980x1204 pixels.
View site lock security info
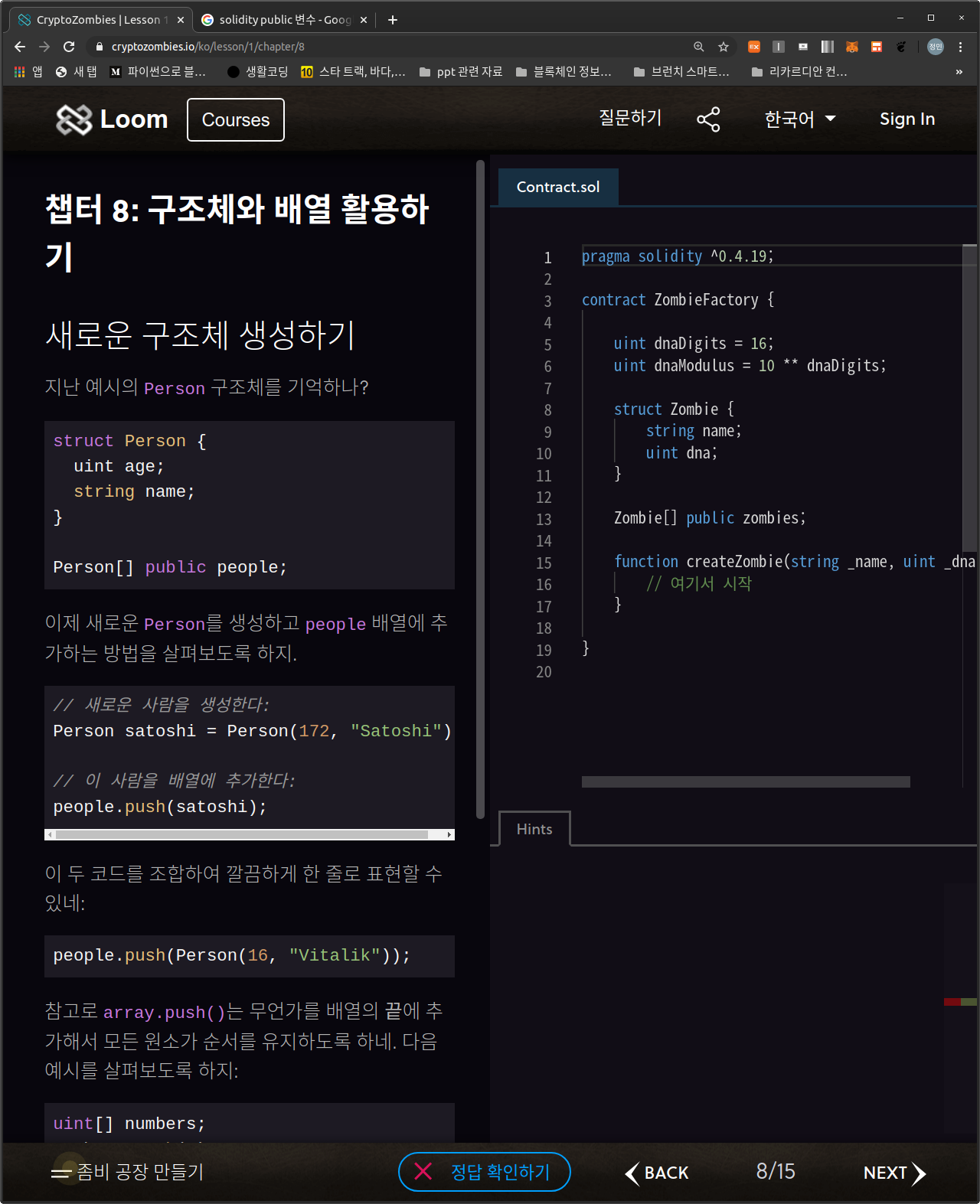point(100,47)
